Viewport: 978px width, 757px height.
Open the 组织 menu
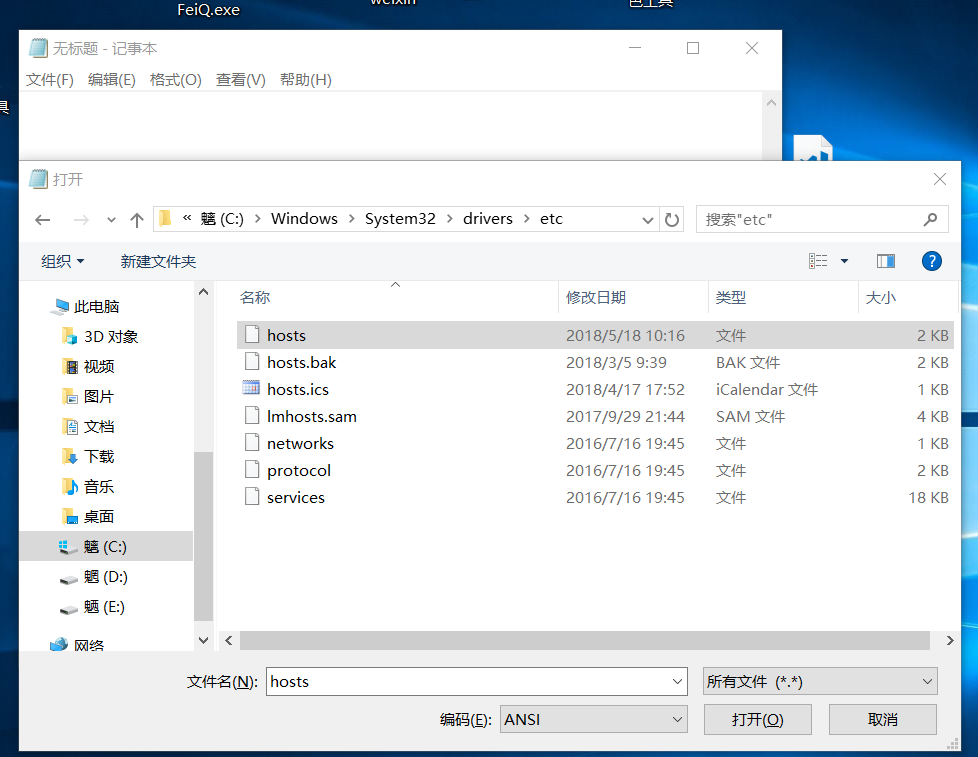[x=62, y=261]
